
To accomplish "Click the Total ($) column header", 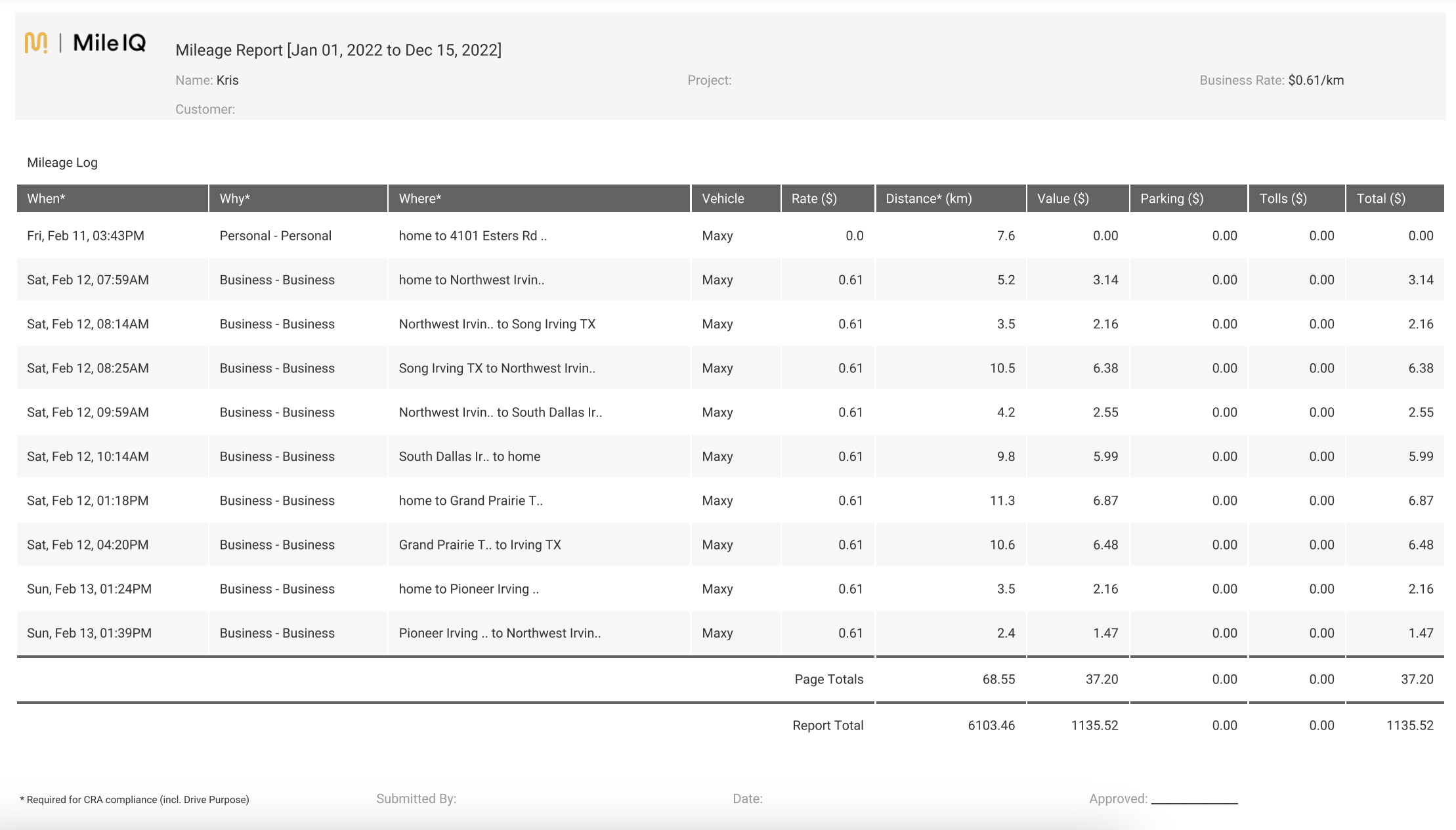I will point(1382,198).
